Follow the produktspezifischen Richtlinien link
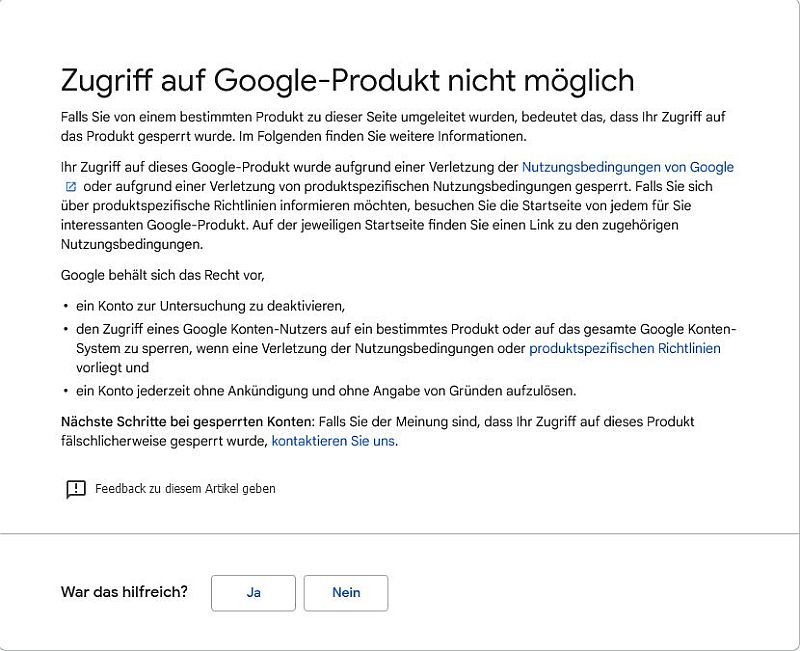Screen dimensions: 800x651 [624, 348]
